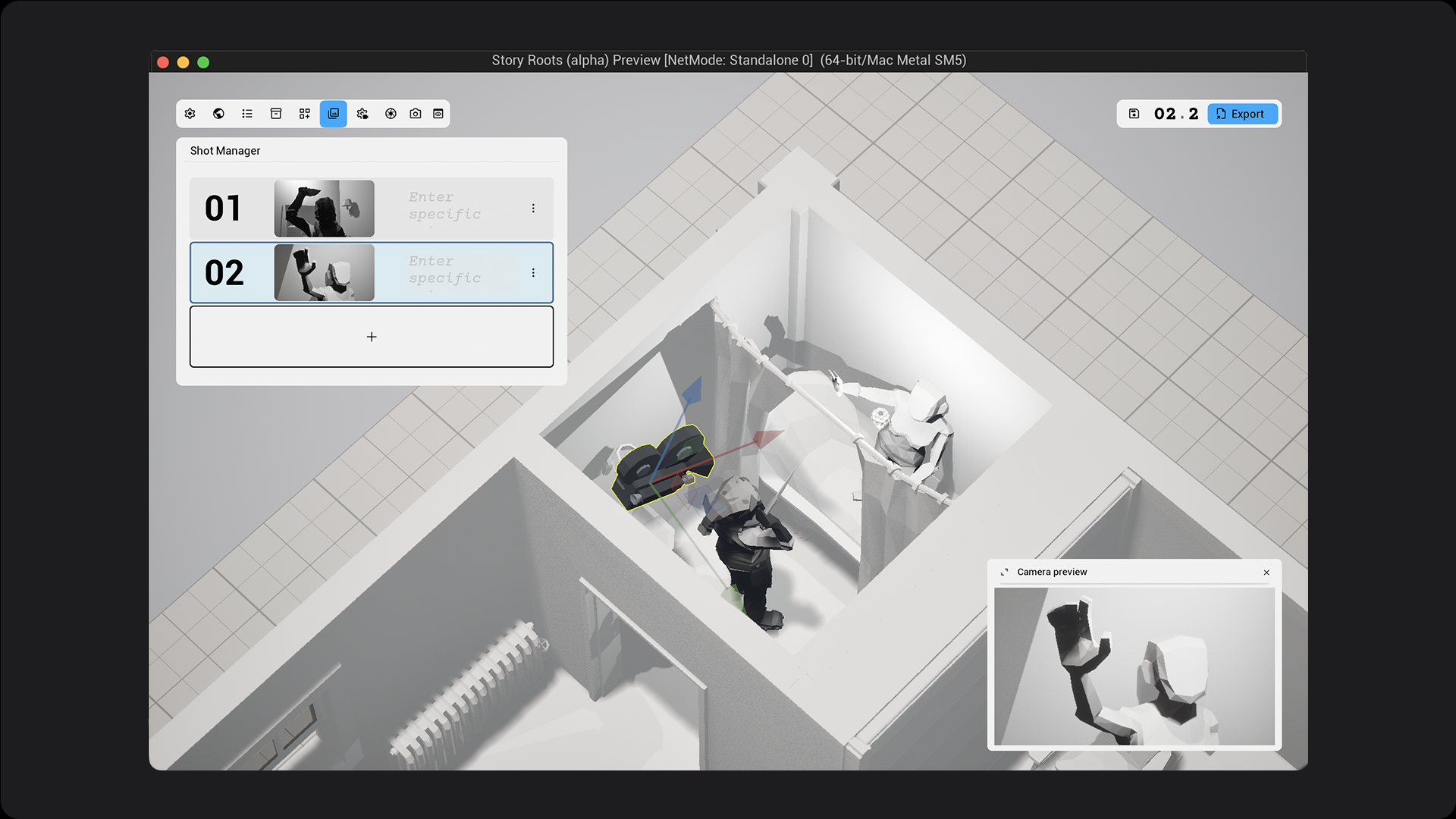Click the globe world icon
The image size is (1456, 819).
(218, 114)
